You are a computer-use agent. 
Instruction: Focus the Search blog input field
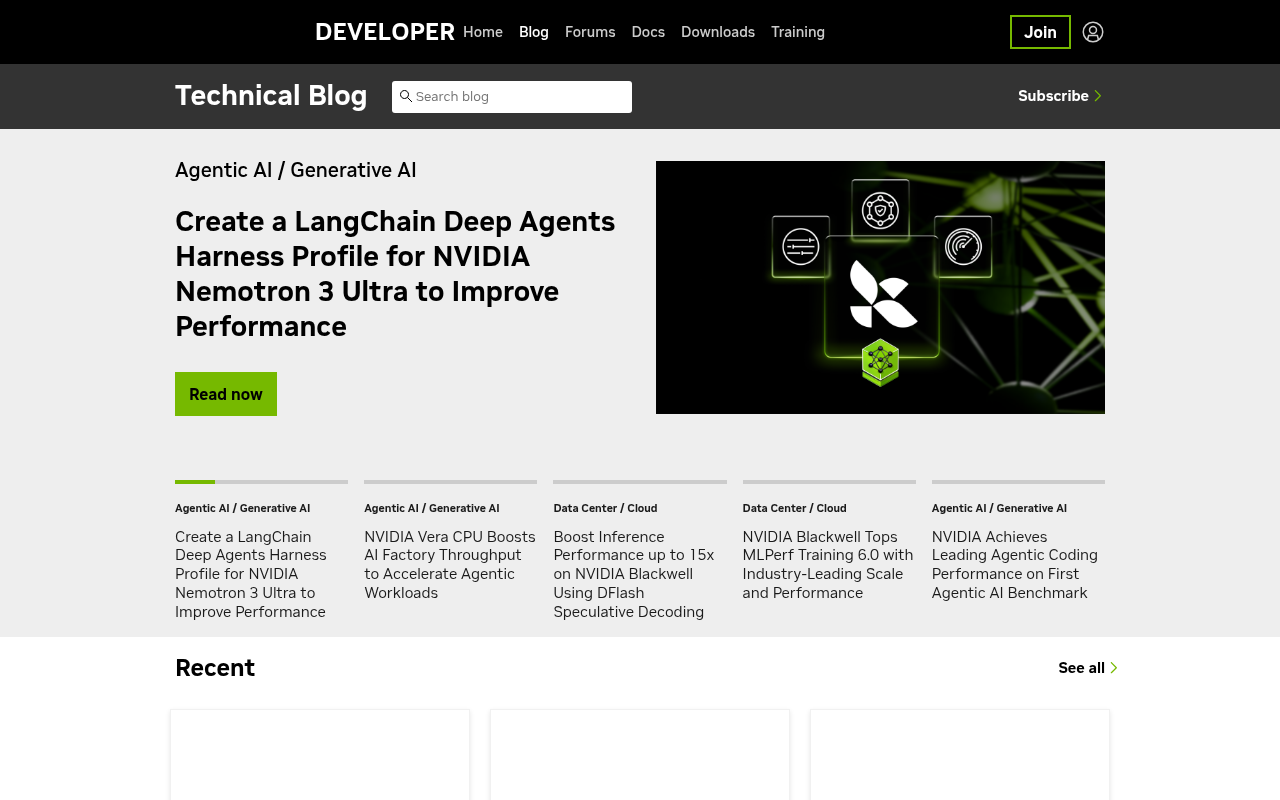[x=512, y=97]
